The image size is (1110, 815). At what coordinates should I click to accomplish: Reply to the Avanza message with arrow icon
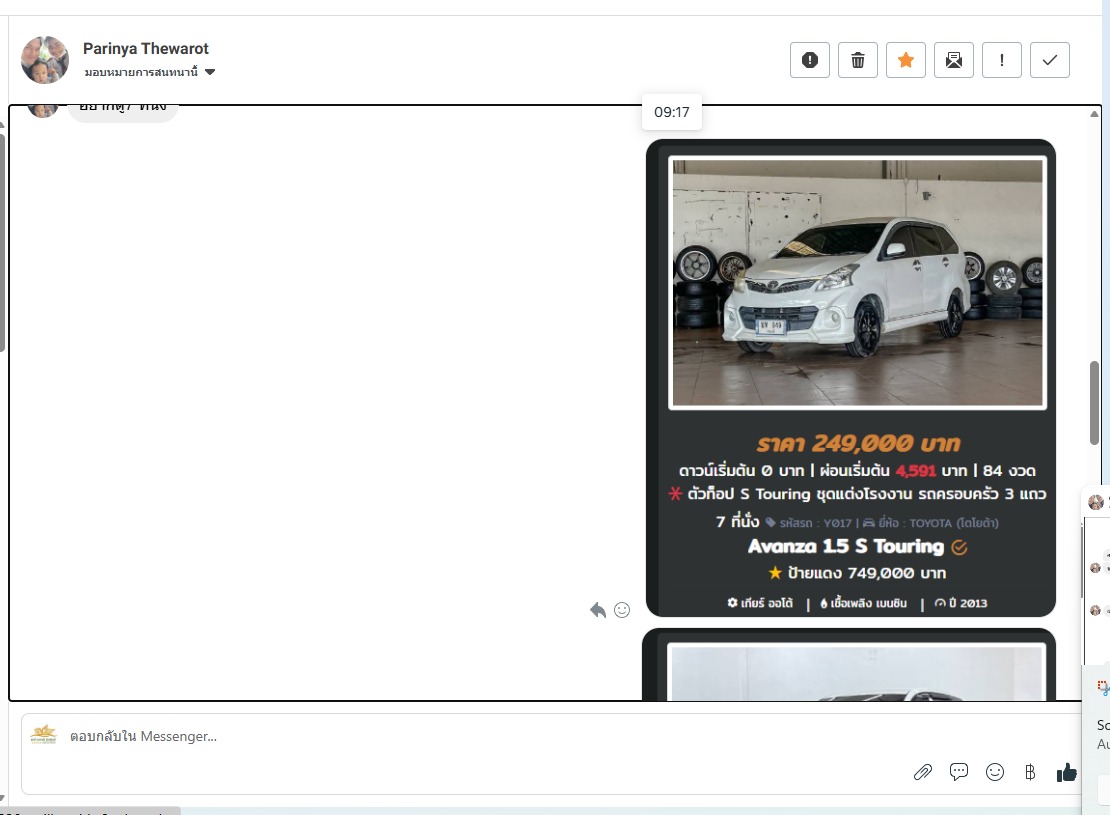(598, 610)
